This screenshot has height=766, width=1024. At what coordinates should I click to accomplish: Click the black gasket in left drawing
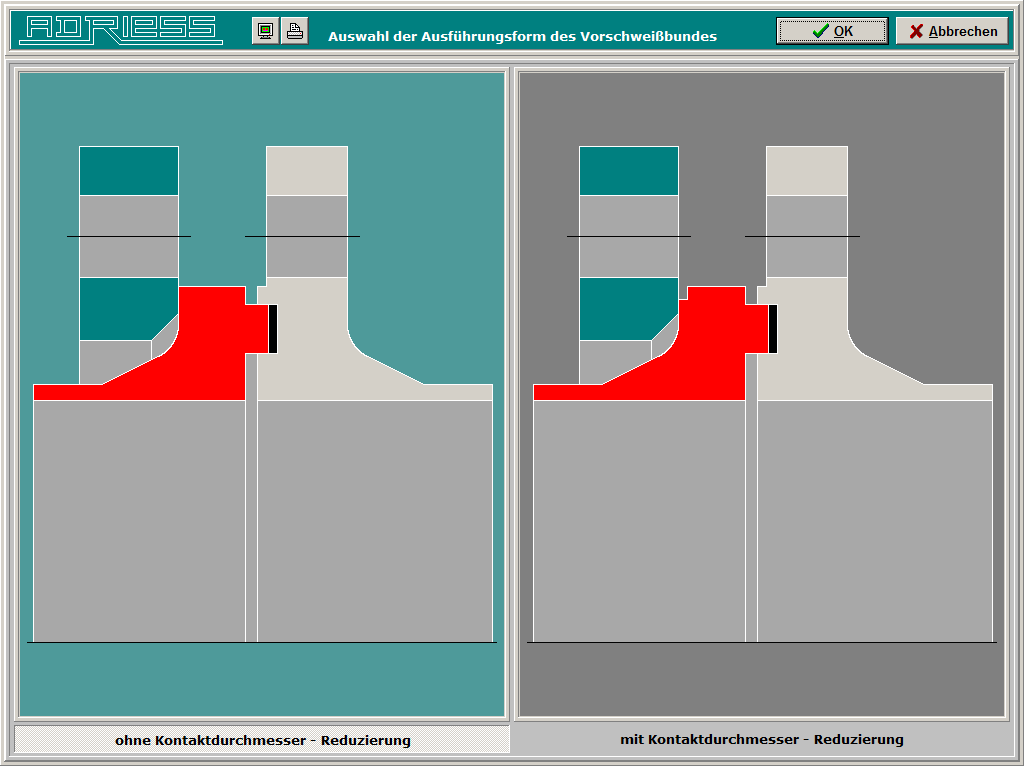pos(273,328)
